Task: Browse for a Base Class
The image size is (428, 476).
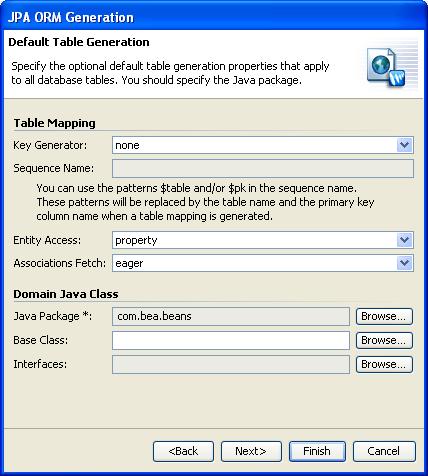Action: (384, 340)
